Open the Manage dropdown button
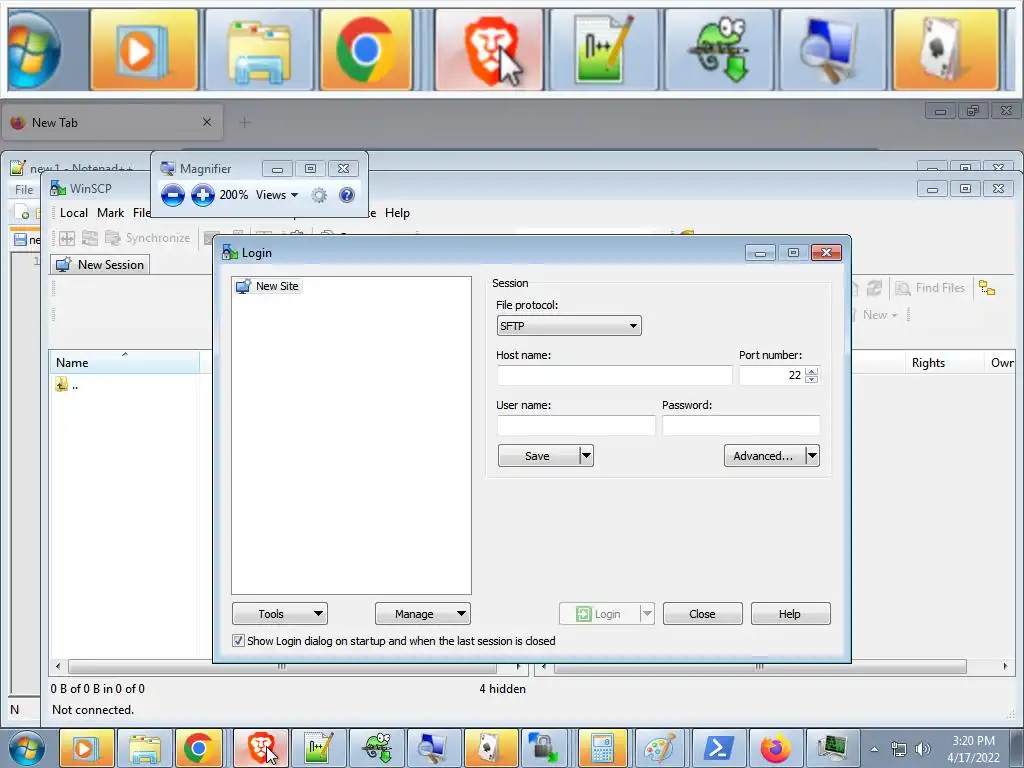This screenshot has width=1024, height=768. [423, 614]
